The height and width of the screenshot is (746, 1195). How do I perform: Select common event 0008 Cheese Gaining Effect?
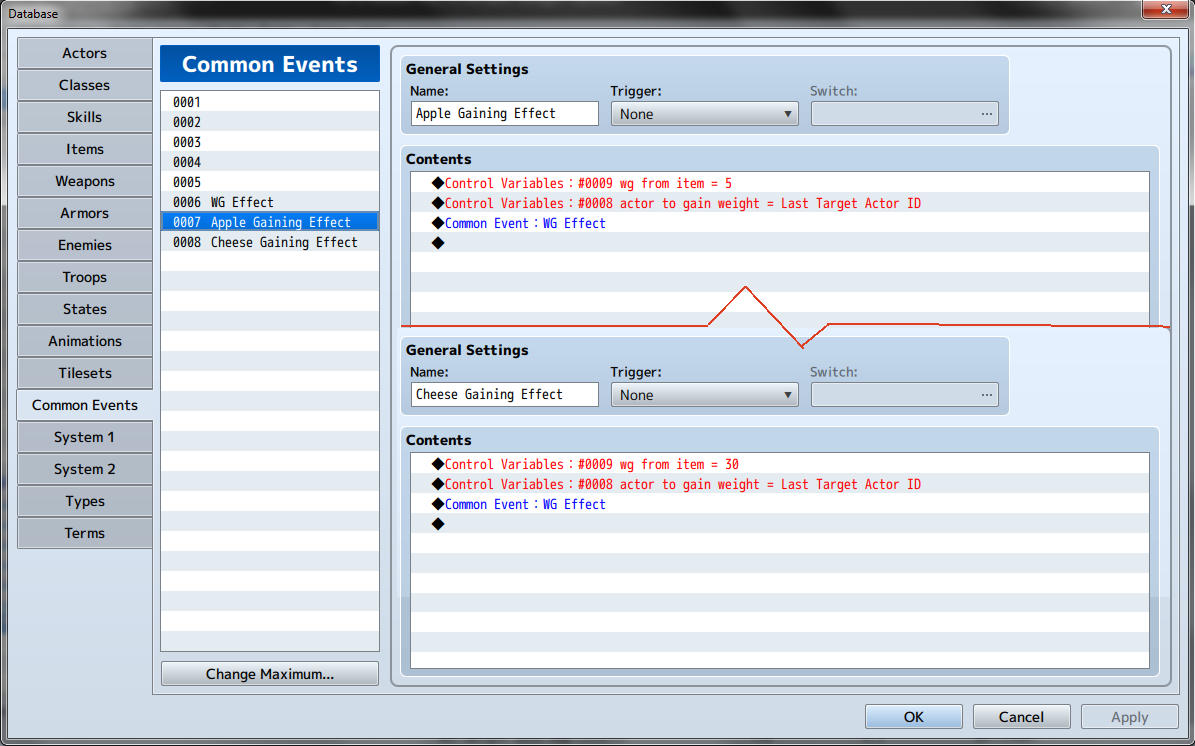click(x=269, y=242)
